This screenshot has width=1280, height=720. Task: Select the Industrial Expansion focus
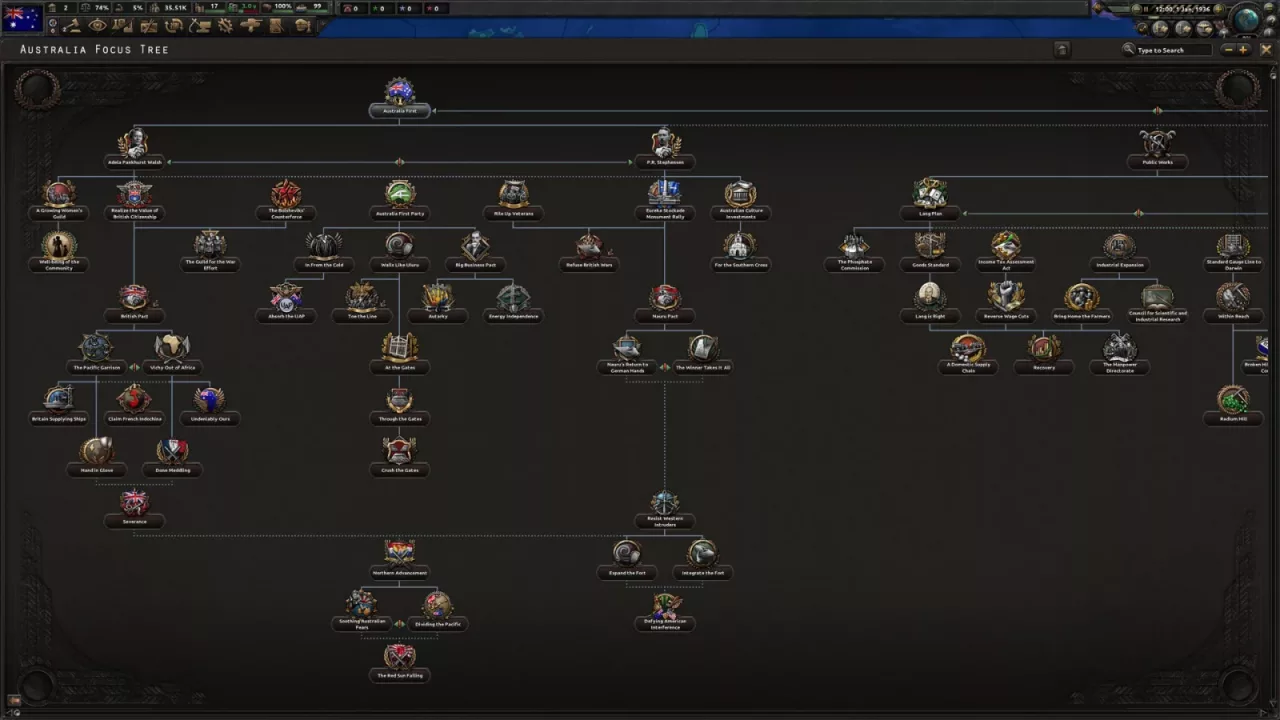coord(1119,251)
